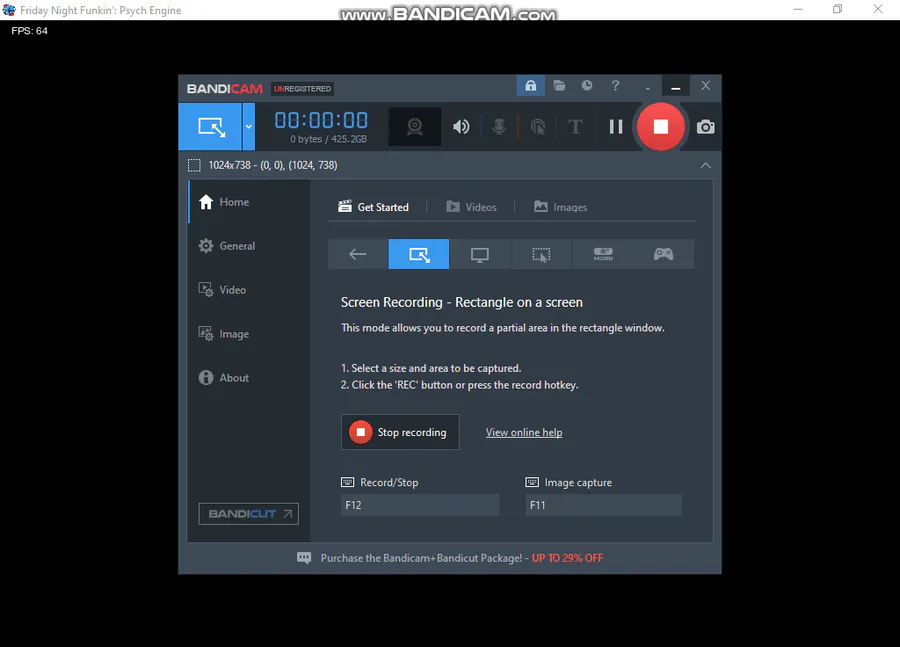This screenshot has width=900, height=647.
Task: Switch to the Videos tab
Action: [x=471, y=207]
